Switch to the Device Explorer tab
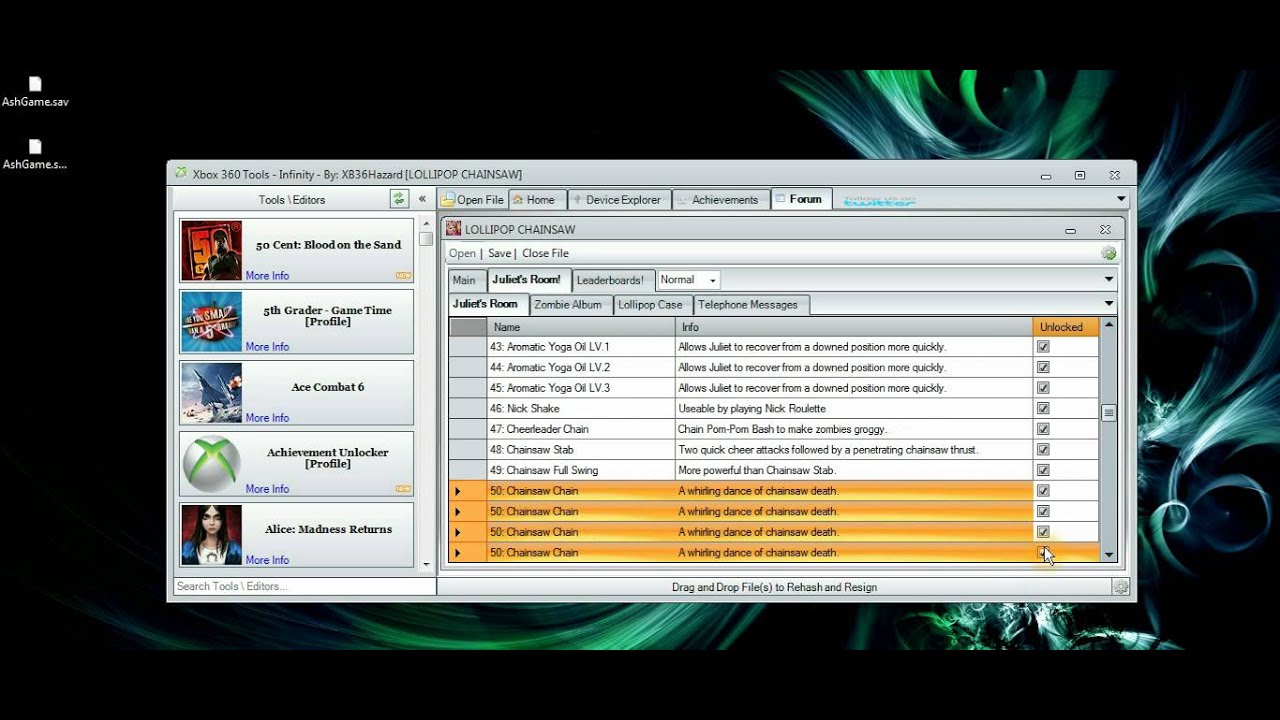 click(x=619, y=200)
